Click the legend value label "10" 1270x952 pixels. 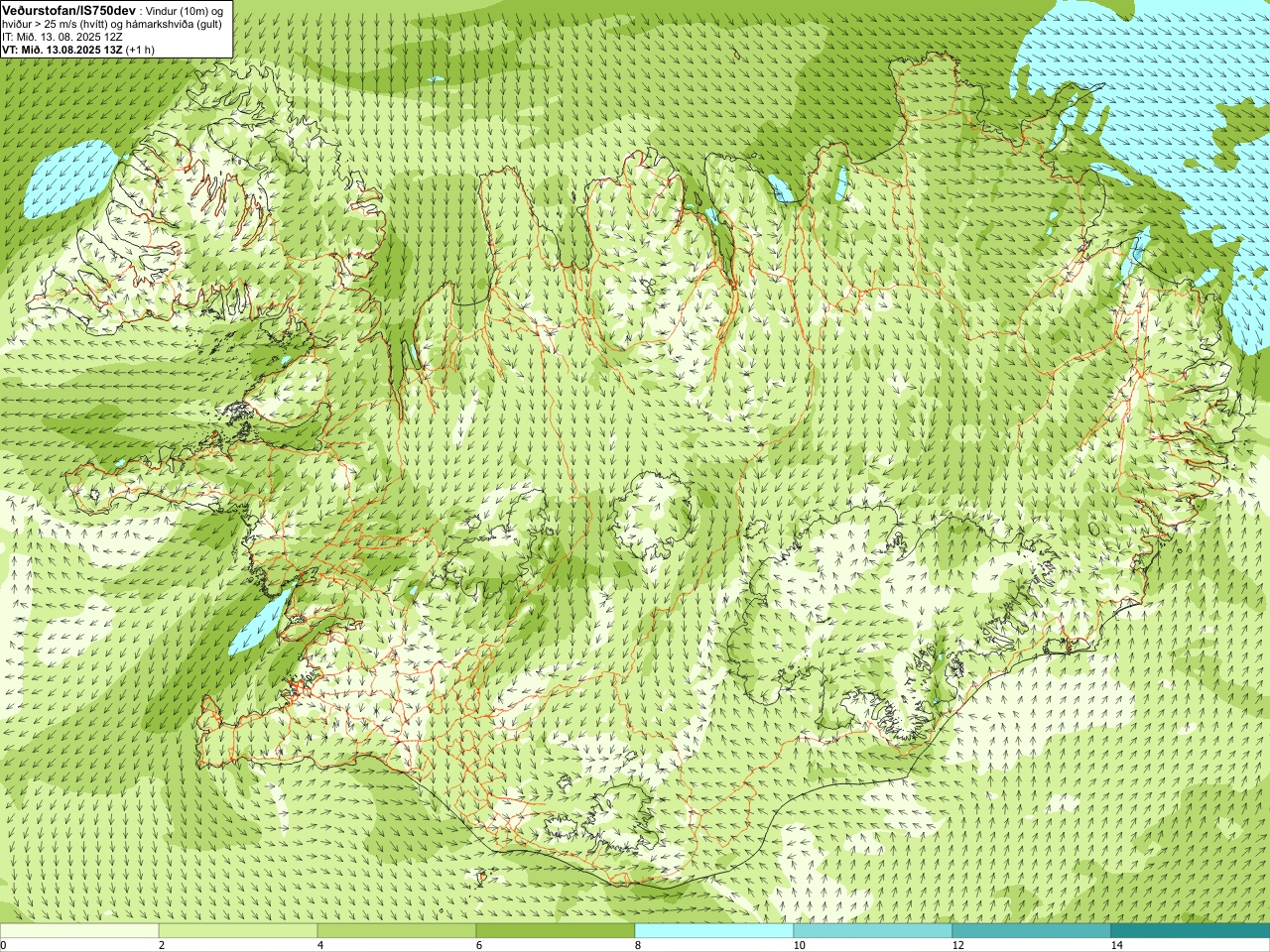coord(799,945)
